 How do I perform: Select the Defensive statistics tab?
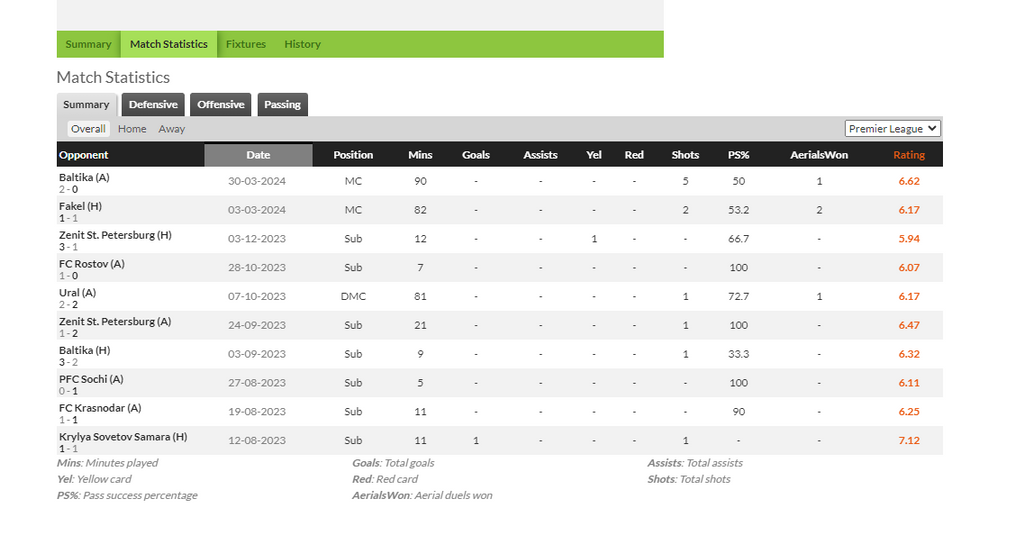(x=153, y=104)
